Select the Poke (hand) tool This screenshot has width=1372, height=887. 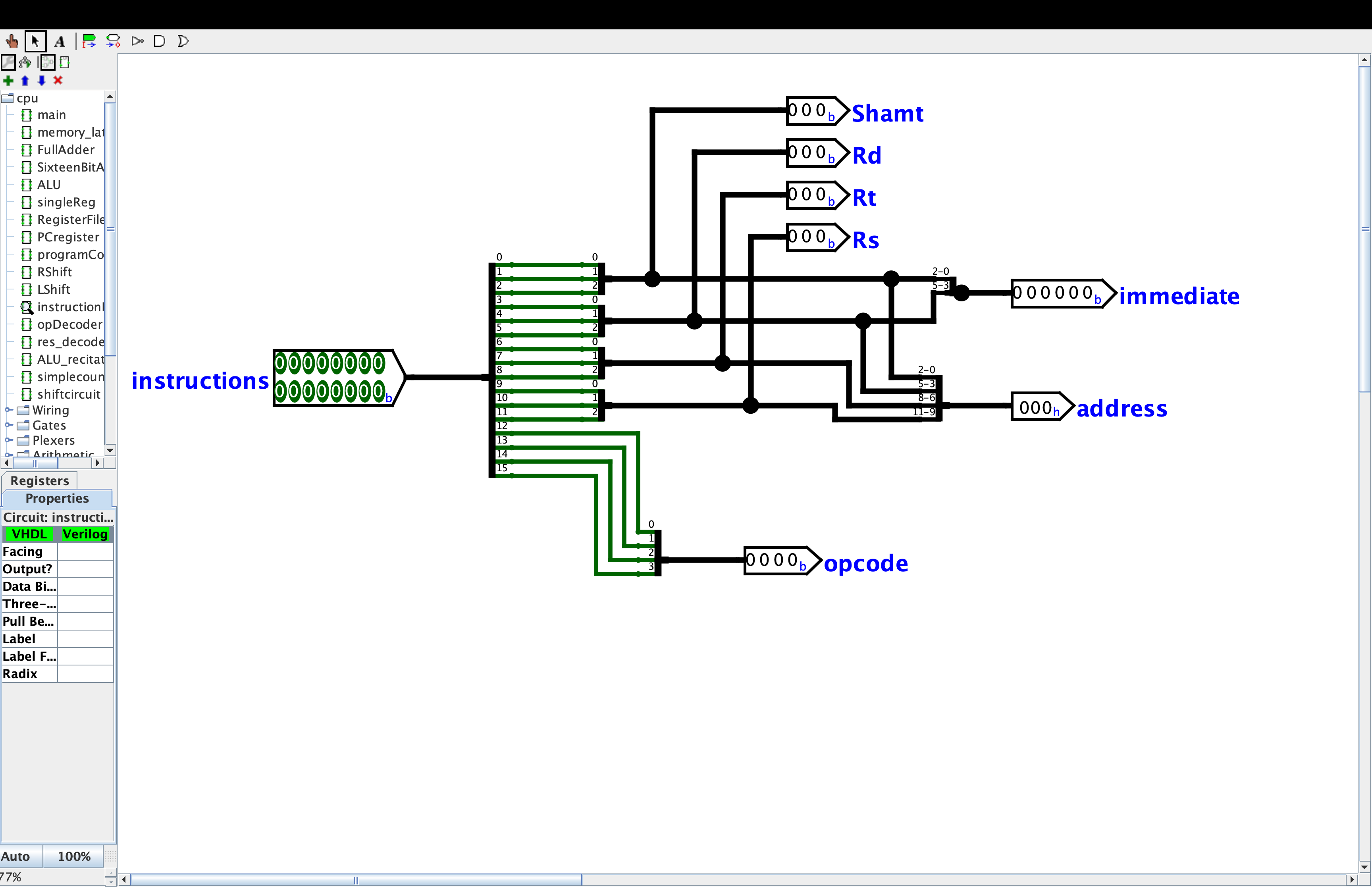12,41
